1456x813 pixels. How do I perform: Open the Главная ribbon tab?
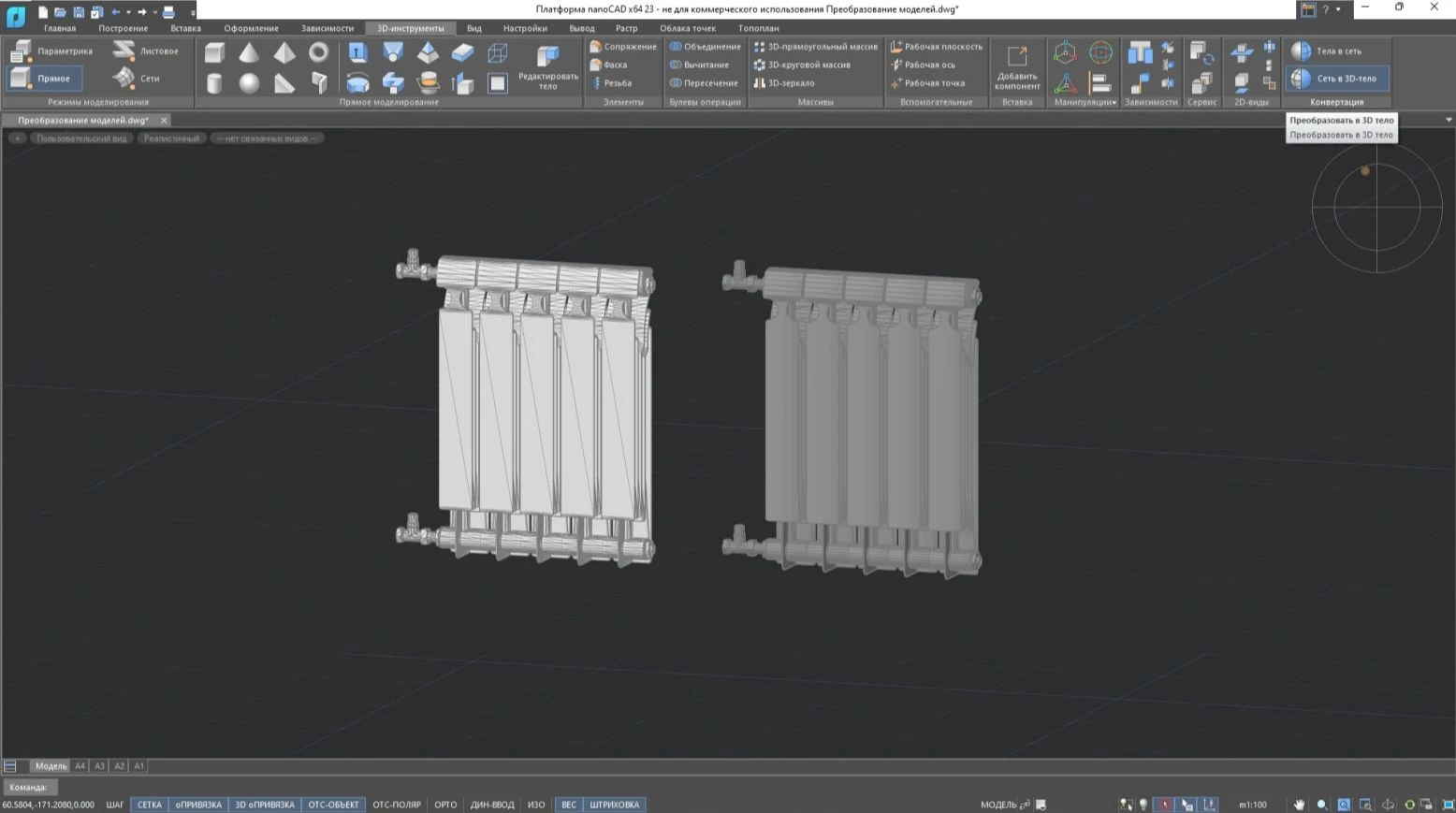tap(60, 28)
